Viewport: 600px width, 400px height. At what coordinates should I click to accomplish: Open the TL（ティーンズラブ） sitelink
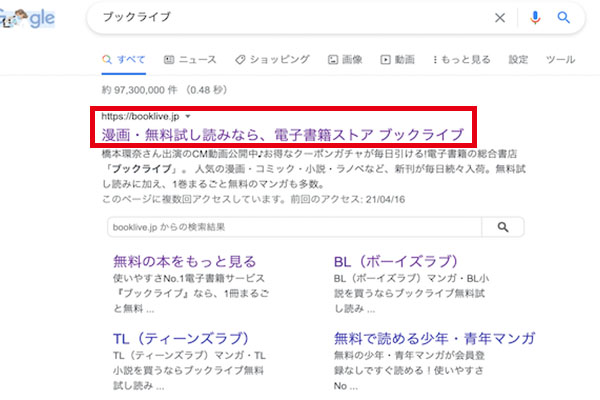(x=181, y=338)
